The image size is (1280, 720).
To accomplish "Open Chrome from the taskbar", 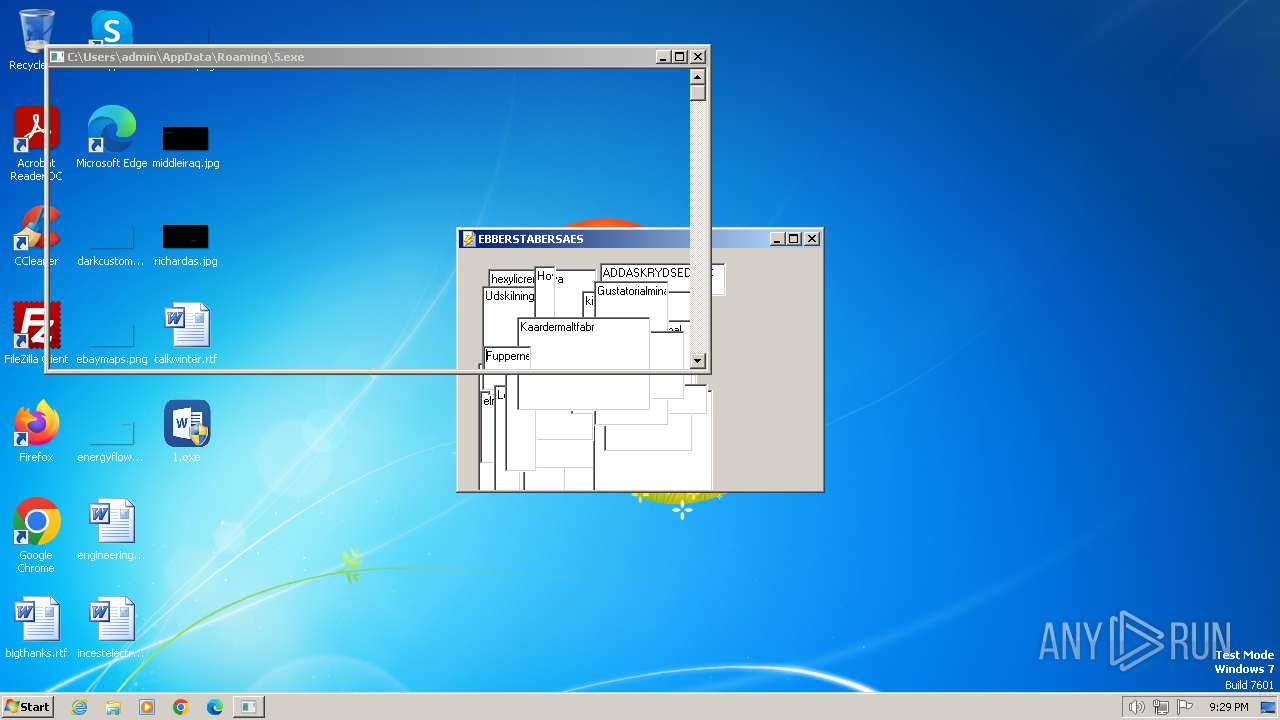I will [x=181, y=707].
